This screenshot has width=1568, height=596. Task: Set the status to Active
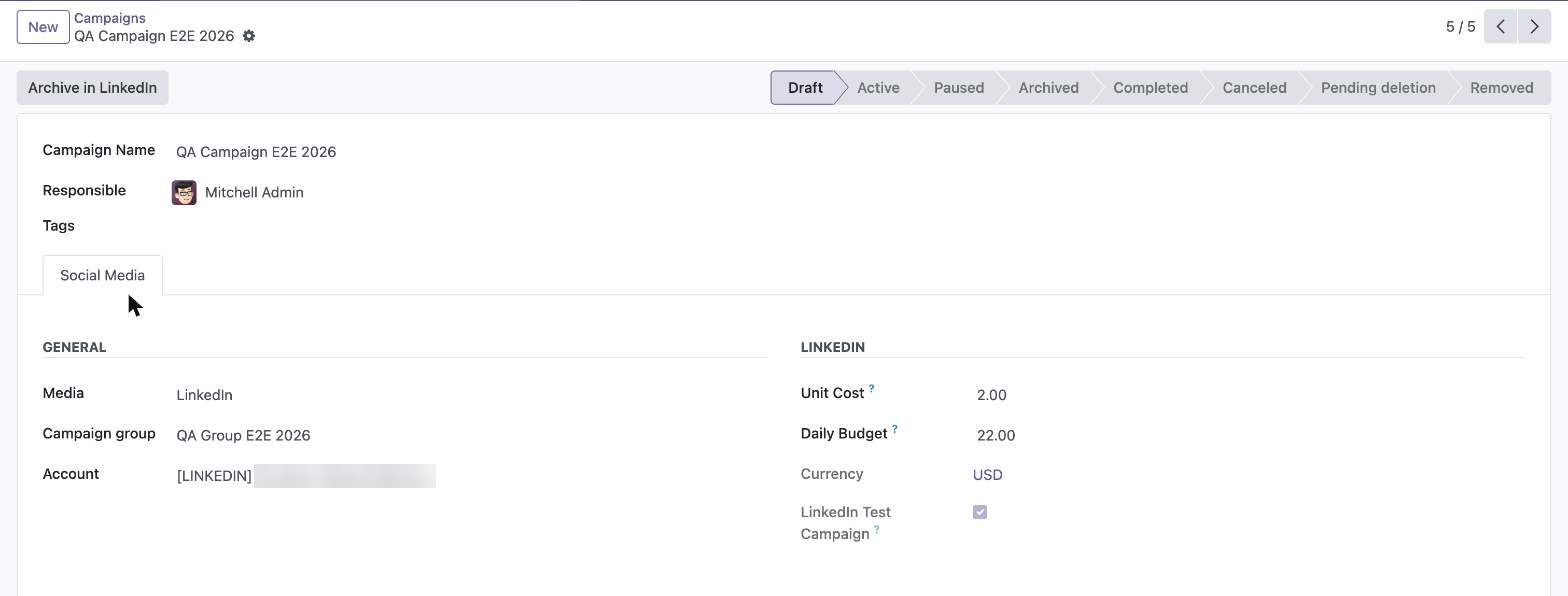[x=878, y=88]
